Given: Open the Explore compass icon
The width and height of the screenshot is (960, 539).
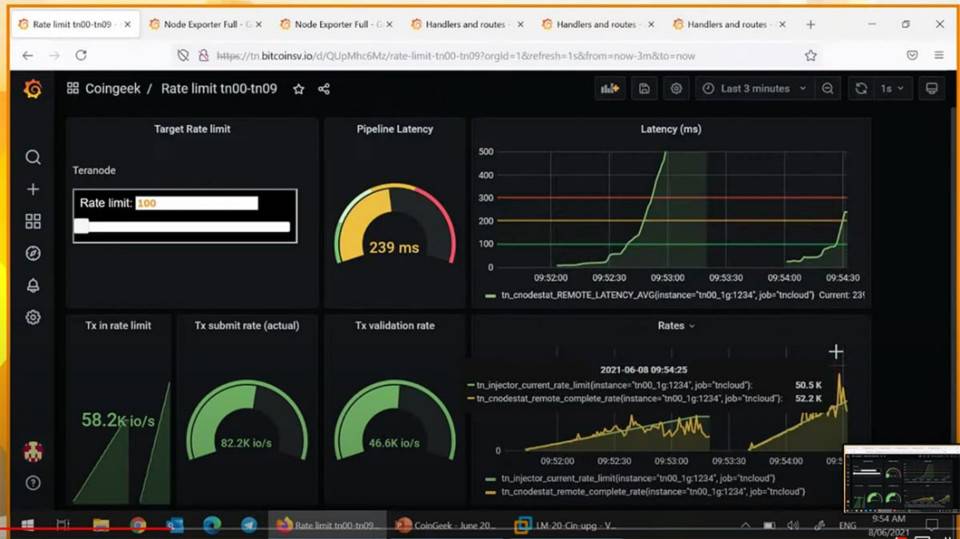Looking at the screenshot, I should tap(33, 253).
